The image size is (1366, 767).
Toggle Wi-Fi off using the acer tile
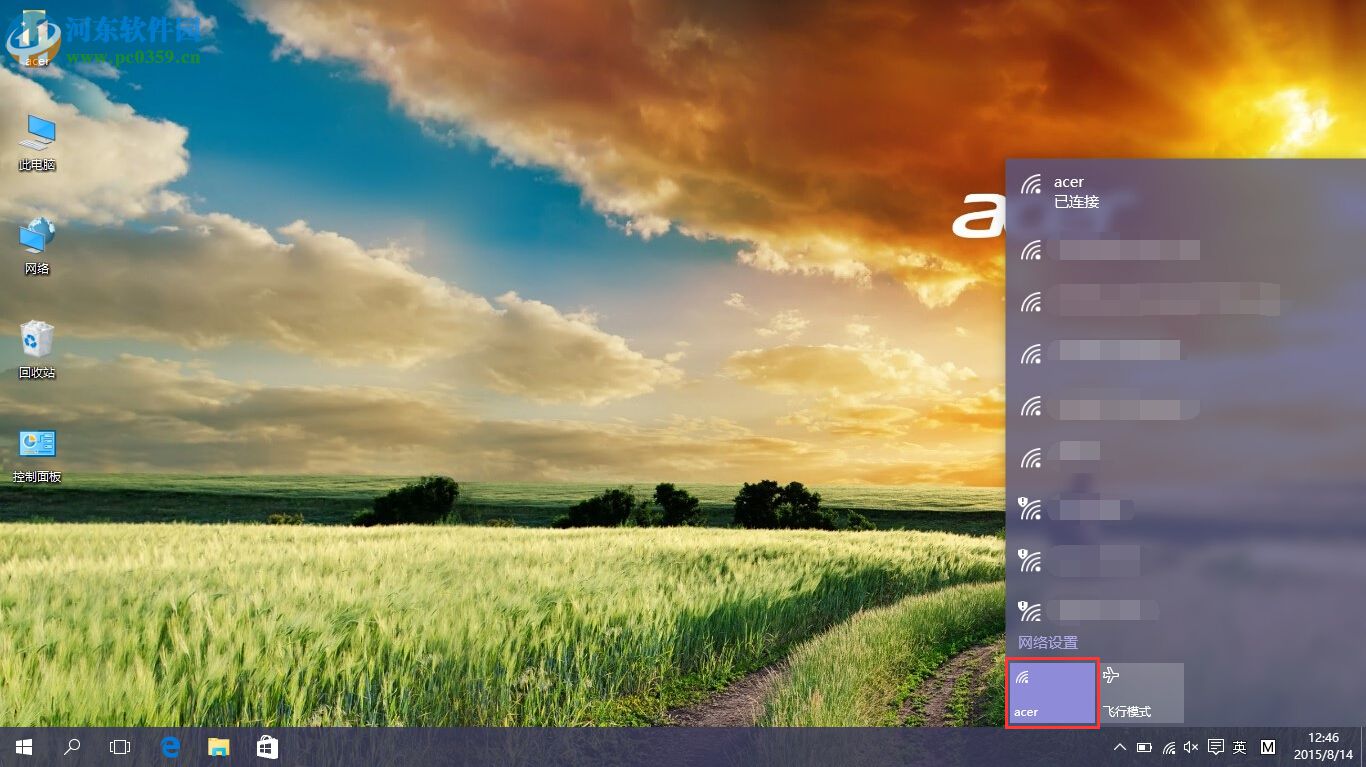coord(1052,692)
